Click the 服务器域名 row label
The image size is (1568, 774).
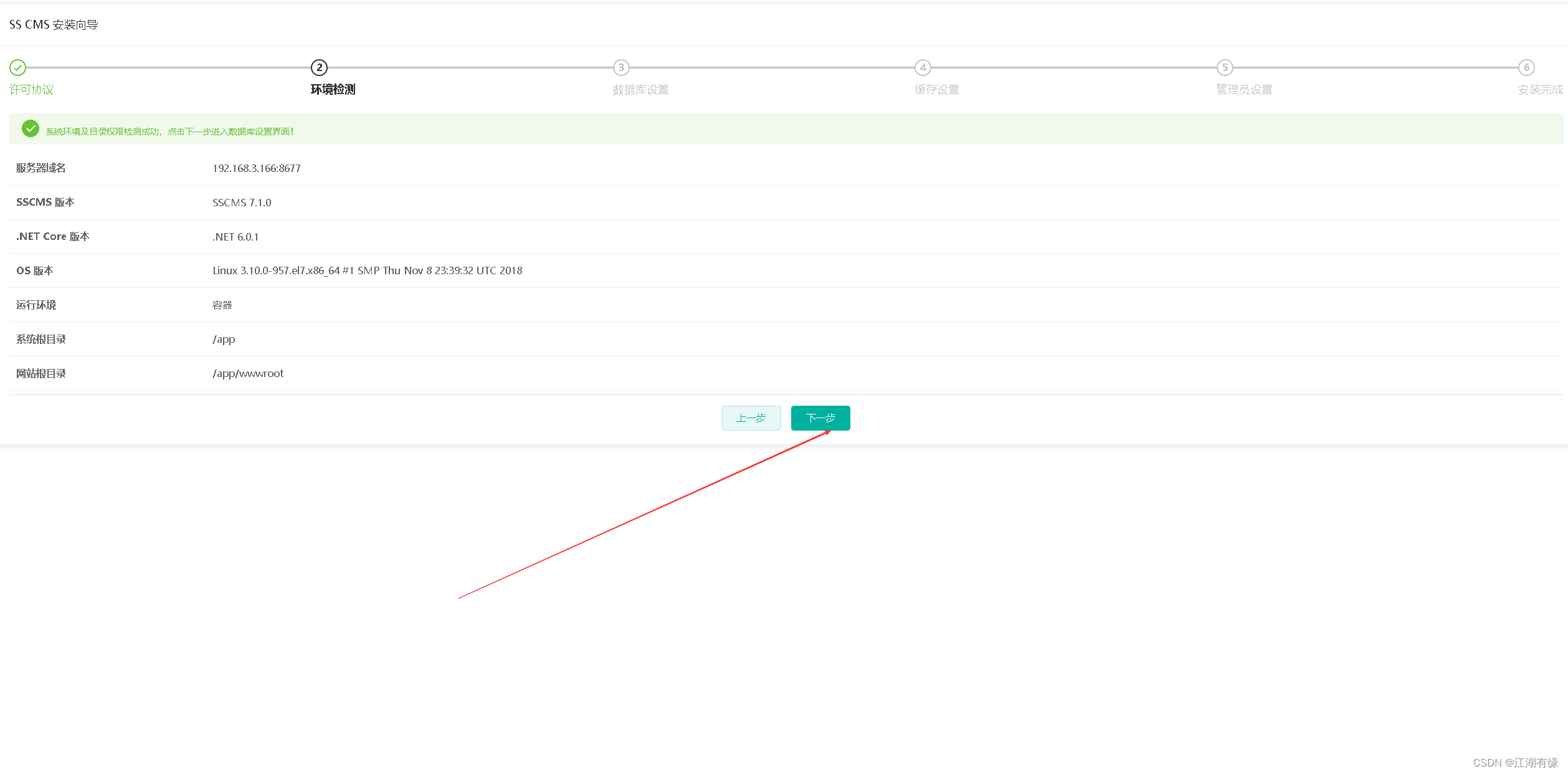click(41, 168)
